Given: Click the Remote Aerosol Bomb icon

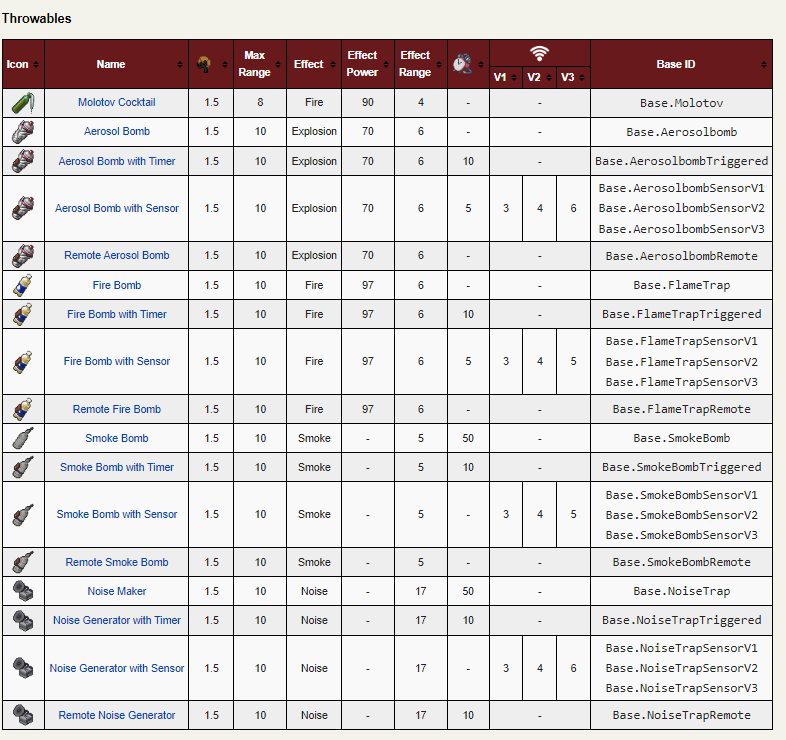Looking at the screenshot, I should point(23,256).
